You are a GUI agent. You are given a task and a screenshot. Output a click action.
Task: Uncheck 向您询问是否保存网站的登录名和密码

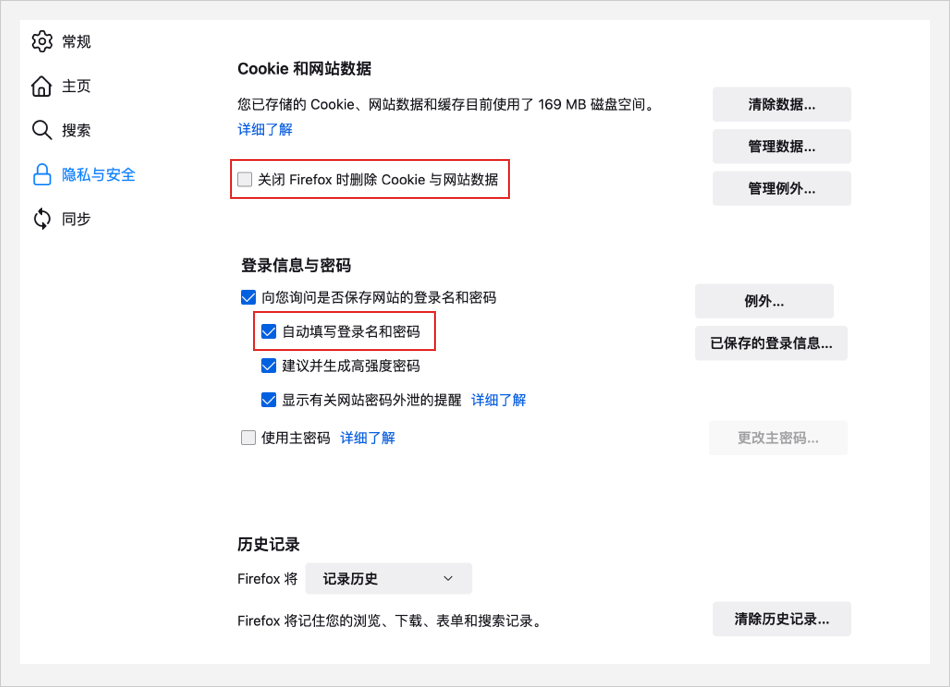248,297
